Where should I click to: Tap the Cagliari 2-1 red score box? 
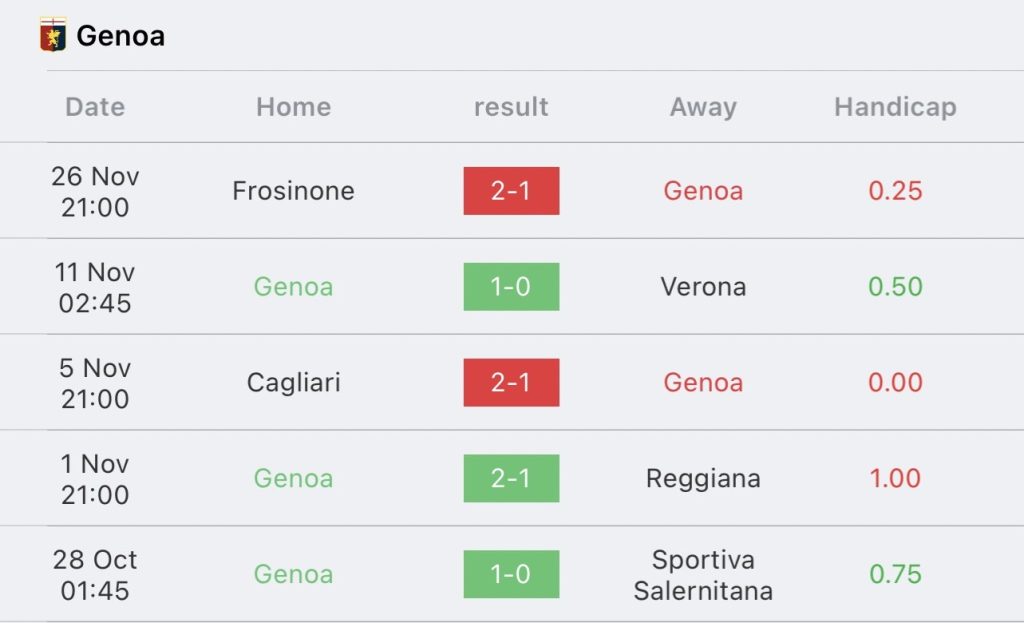[511, 383]
